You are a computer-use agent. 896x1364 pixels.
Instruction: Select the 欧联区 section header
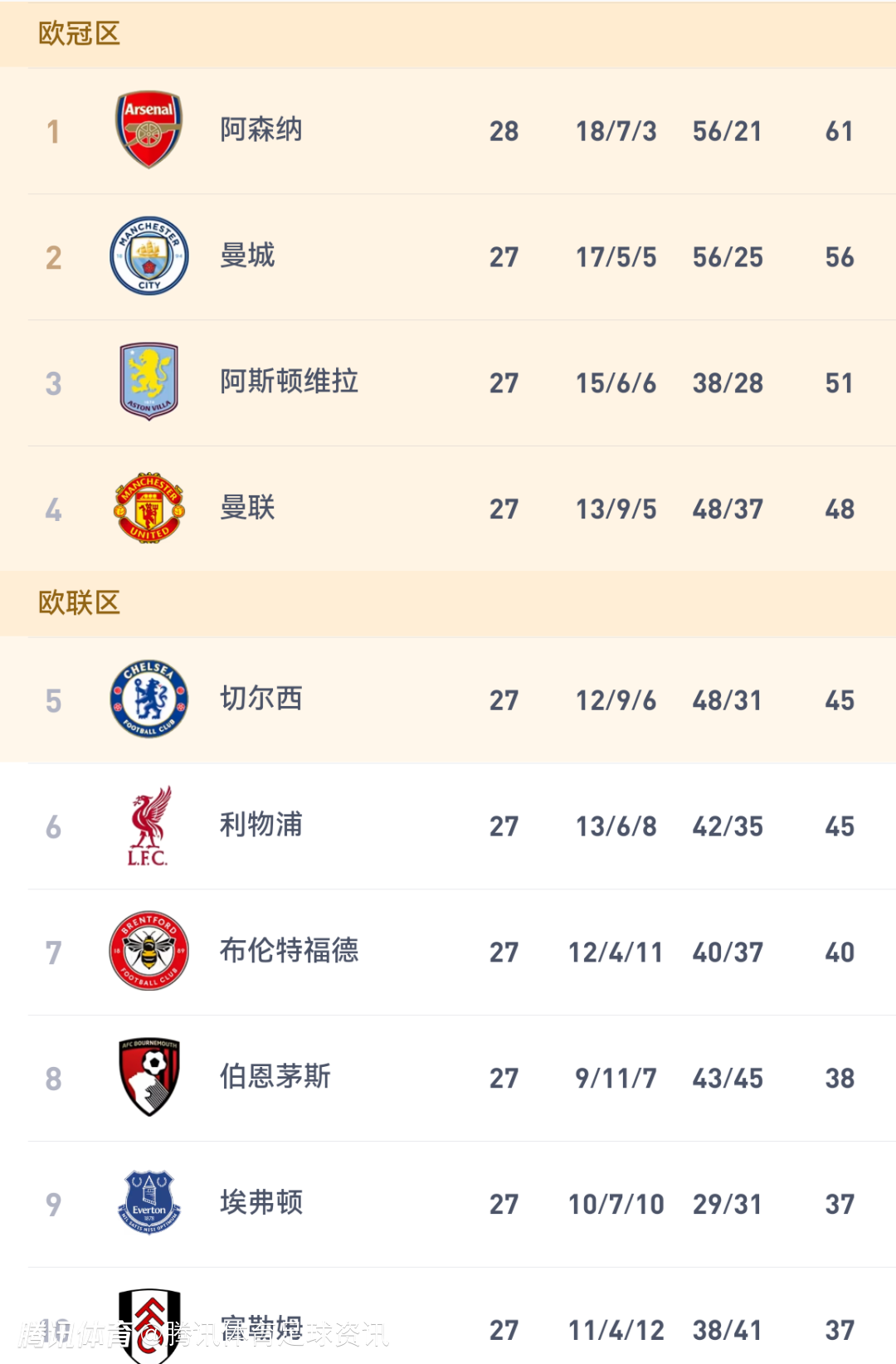tap(80, 603)
